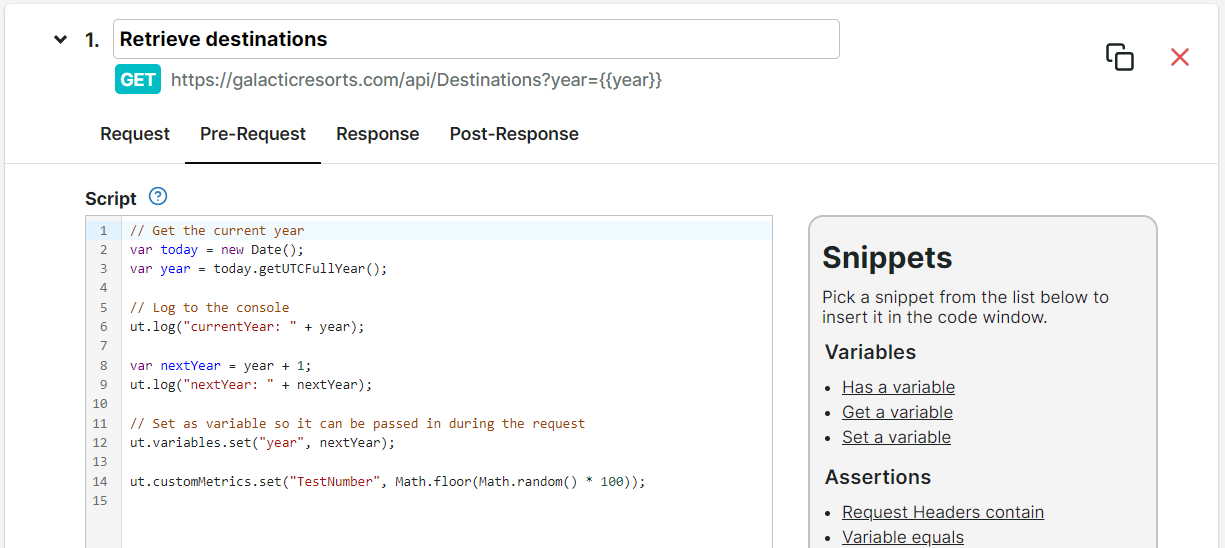
Task: Click the var nextYear = year + 1 line
Action: click(221, 365)
